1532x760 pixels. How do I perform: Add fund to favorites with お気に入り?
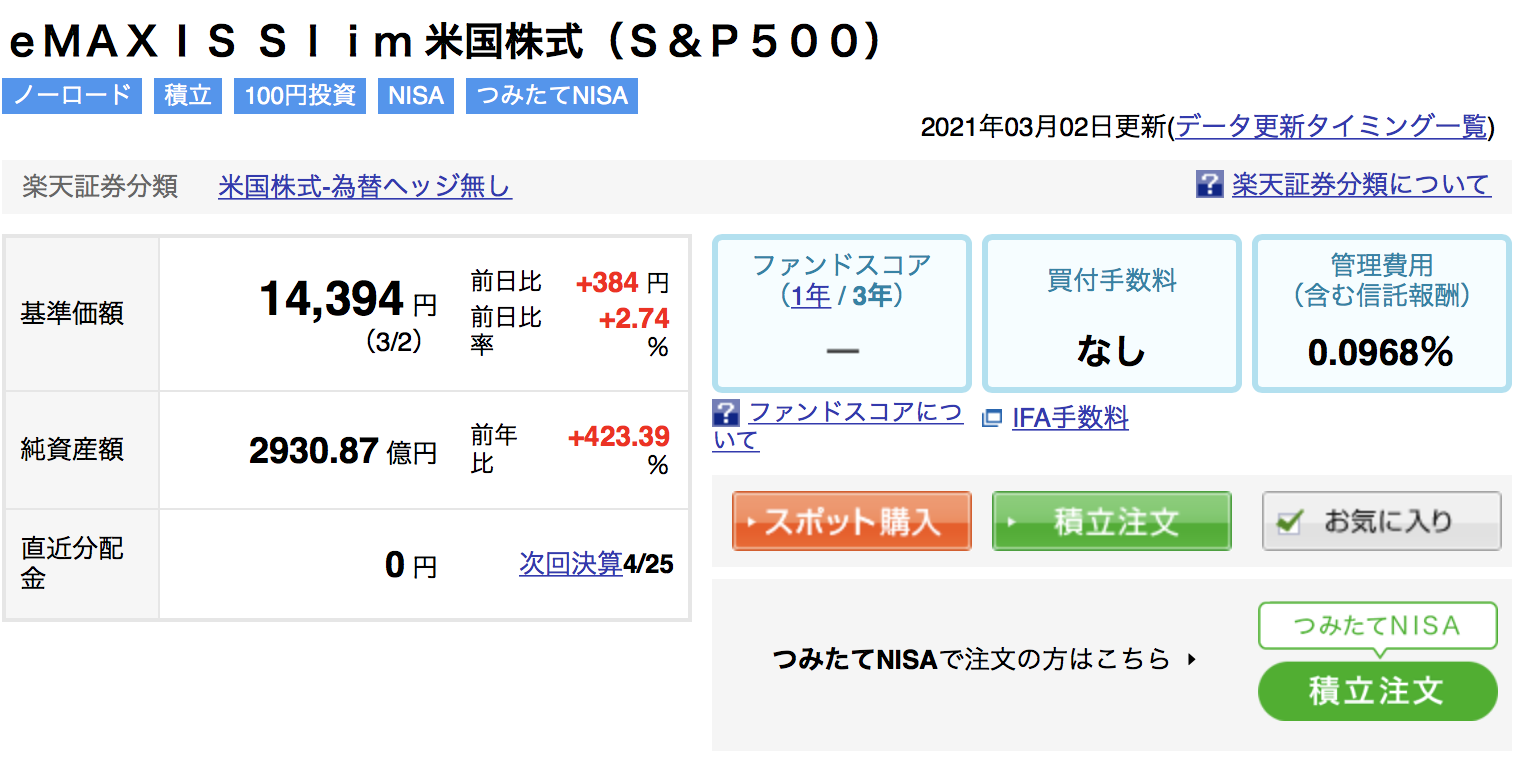(1382, 521)
